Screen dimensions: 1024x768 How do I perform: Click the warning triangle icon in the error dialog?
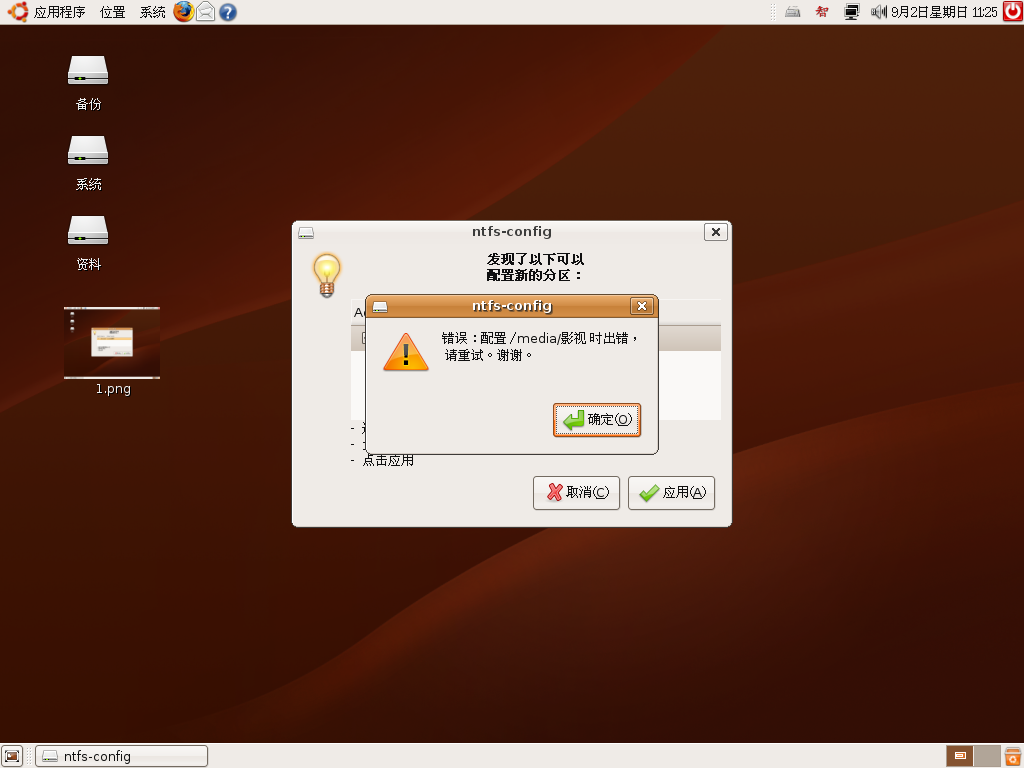coord(406,353)
